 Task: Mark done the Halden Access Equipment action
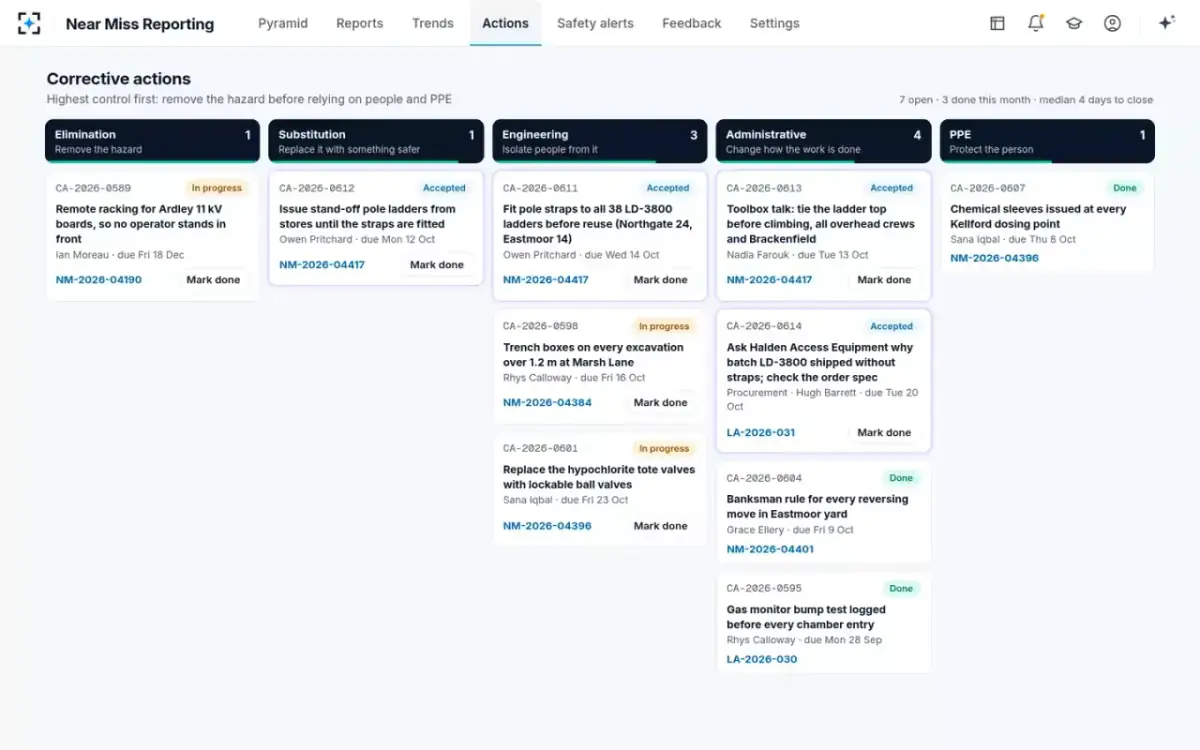(x=884, y=433)
